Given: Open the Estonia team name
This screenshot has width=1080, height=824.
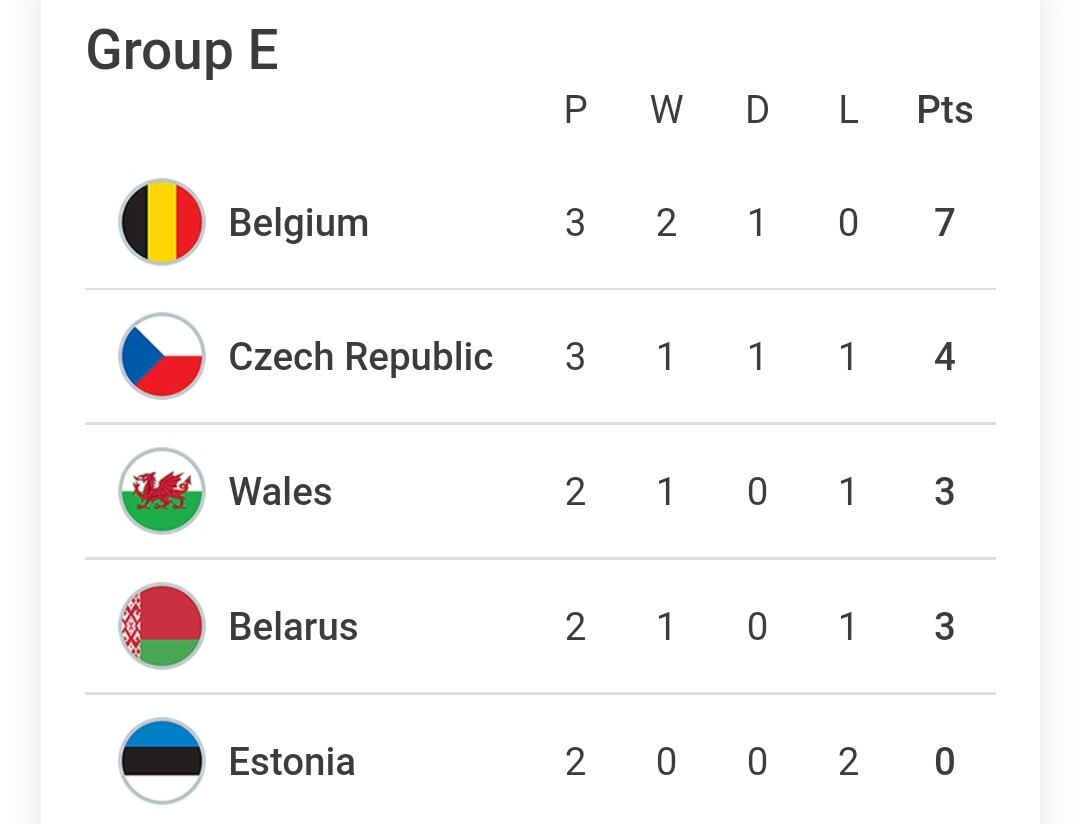Looking at the screenshot, I should click(x=292, y=761).
